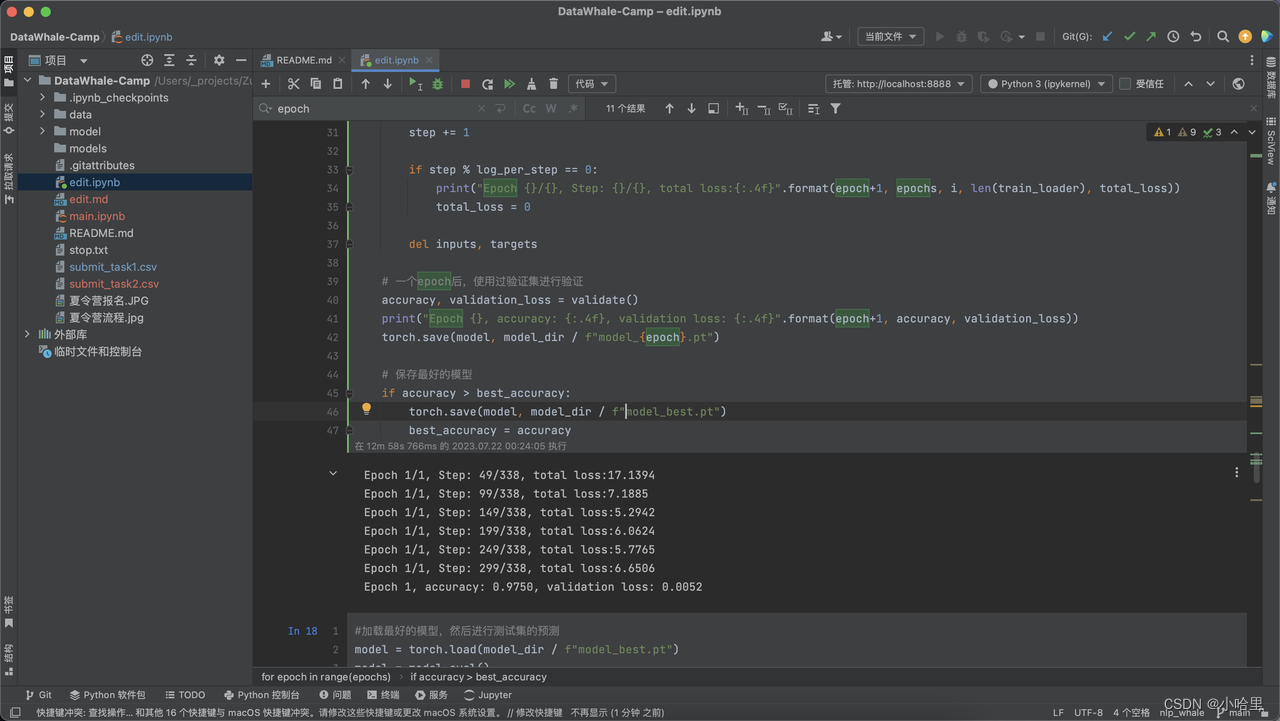The image size is (1280, 721).
Task: Expand the .ipynb_checkpoints folder
Action: click(43, 97)
